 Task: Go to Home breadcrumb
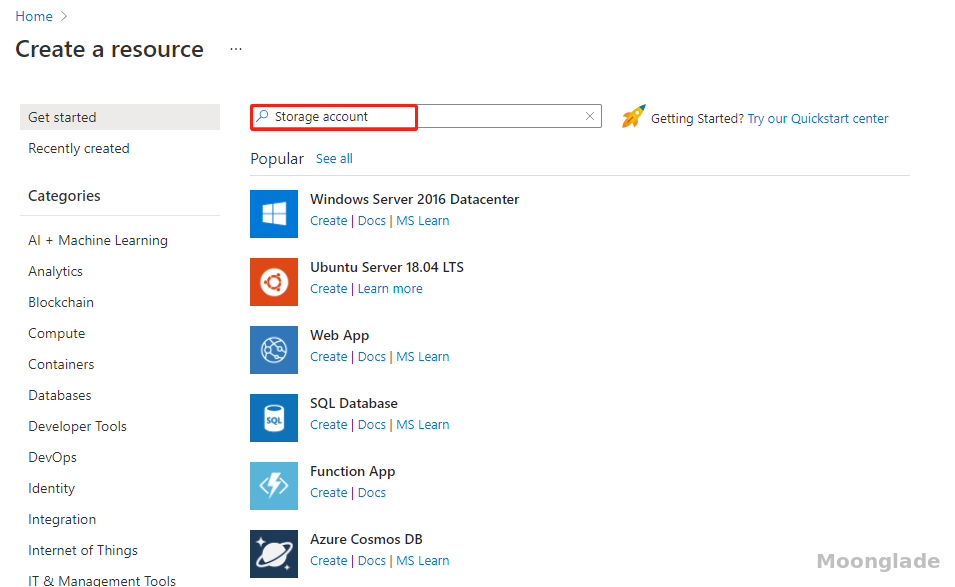click(x=33, y=16)
